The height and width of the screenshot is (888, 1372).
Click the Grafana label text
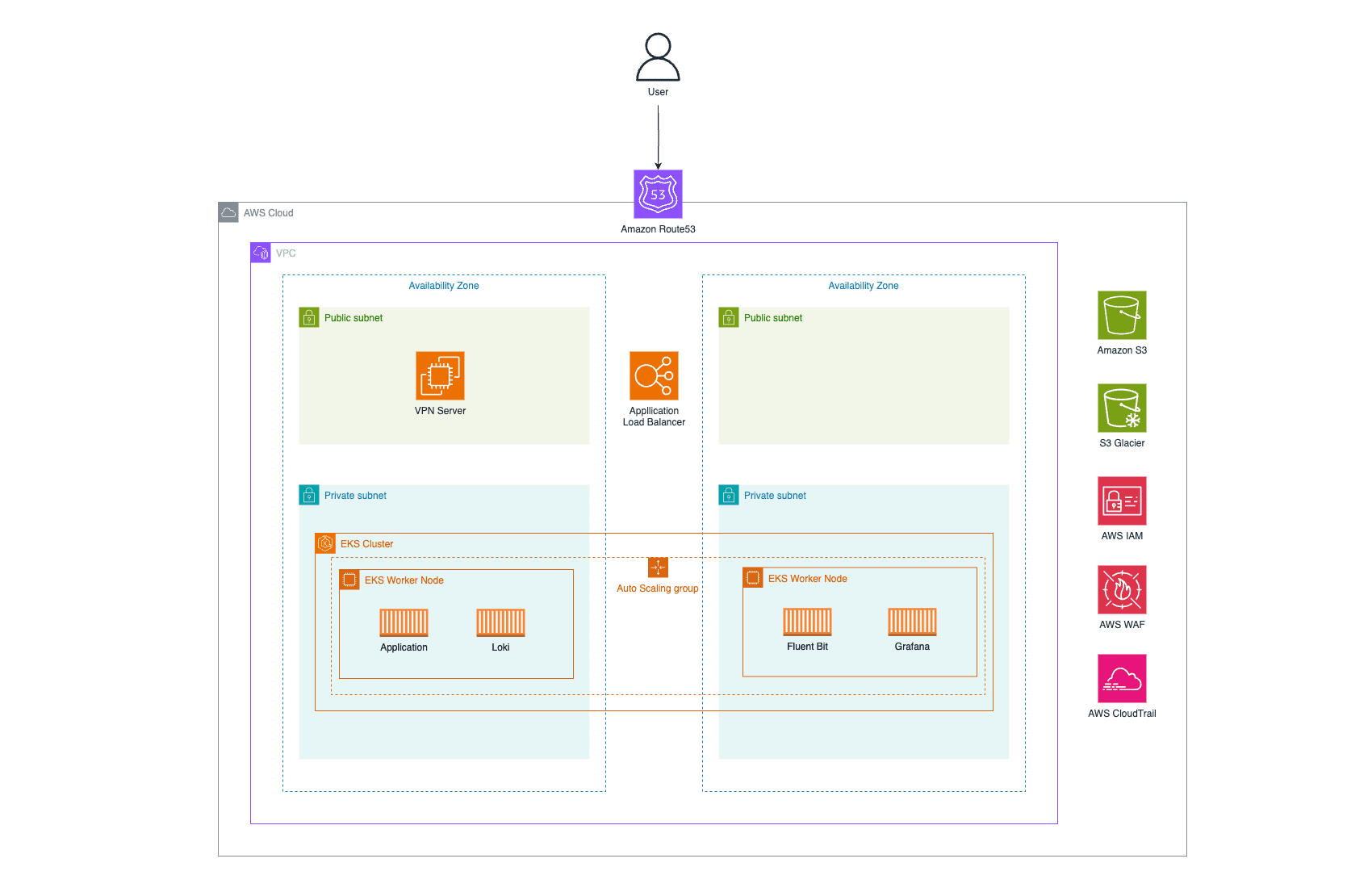[912, 647]
